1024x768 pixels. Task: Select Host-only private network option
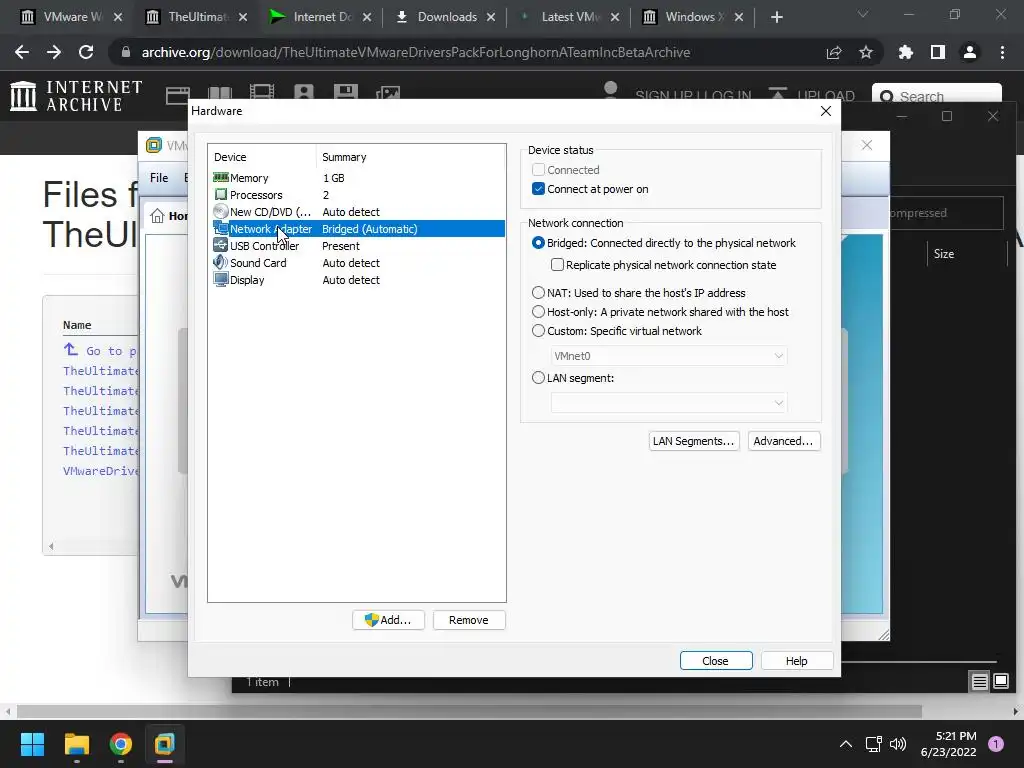click(538, 312)
